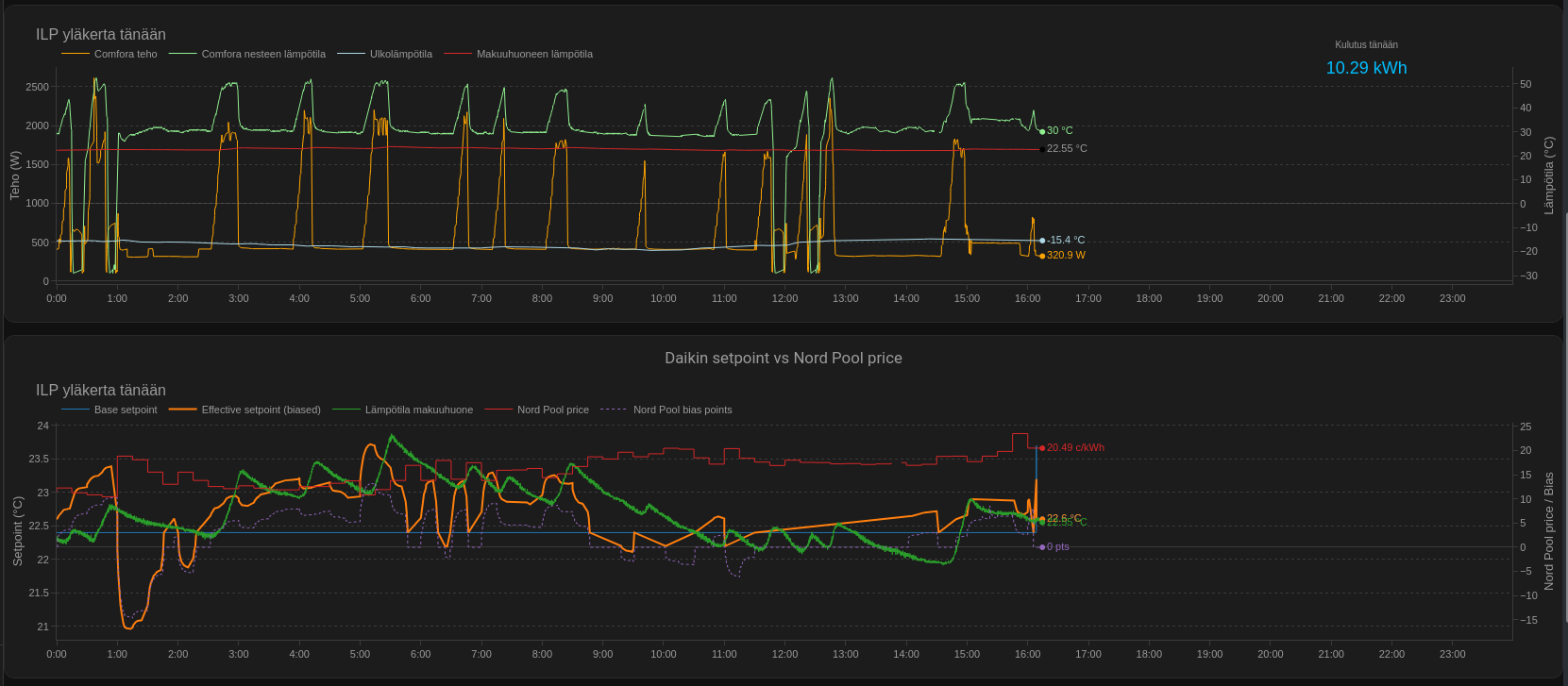Screen dimensions: 1568x686
Task: Click the Nord Pool price / Bias axis title
Action: click(x=1548, y=532)
